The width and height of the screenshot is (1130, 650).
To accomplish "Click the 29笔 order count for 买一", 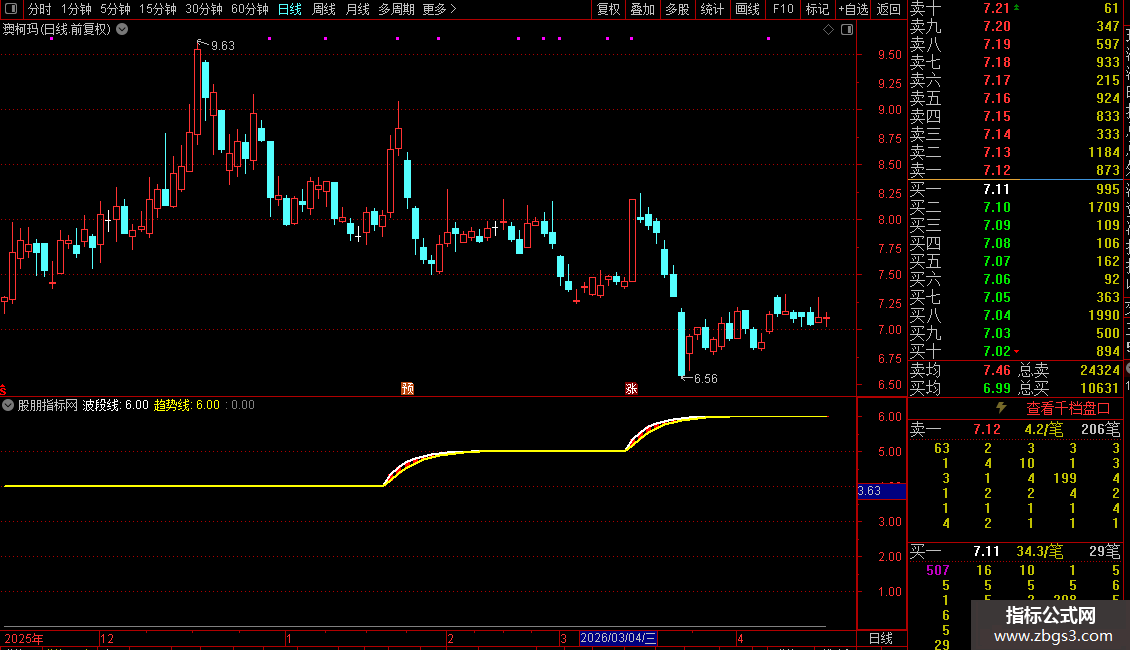I will tap(1105, 551).
